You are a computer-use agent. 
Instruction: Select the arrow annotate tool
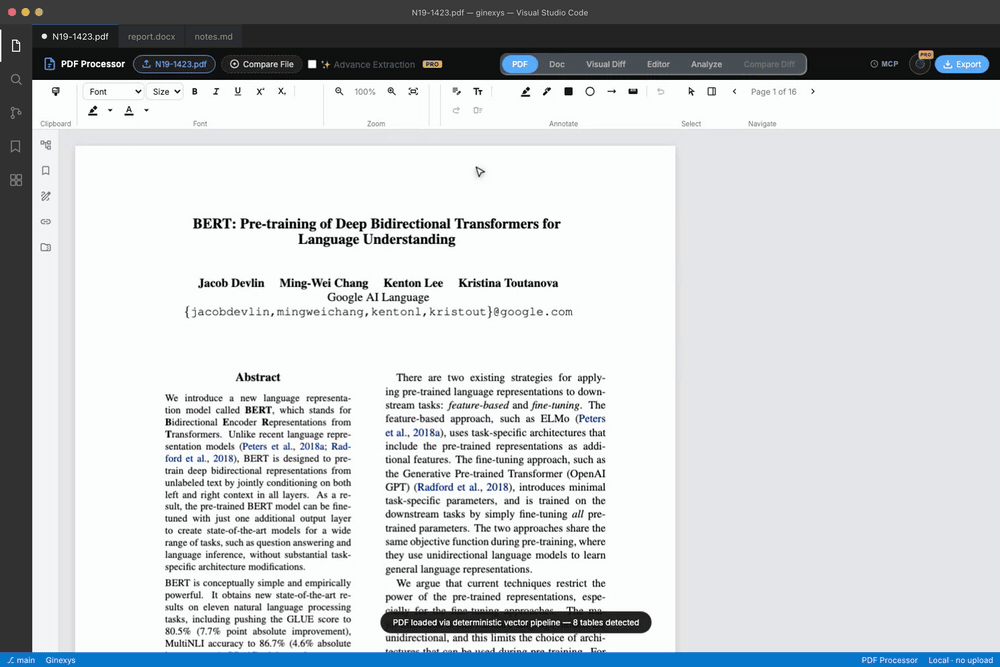click(612, 92)
